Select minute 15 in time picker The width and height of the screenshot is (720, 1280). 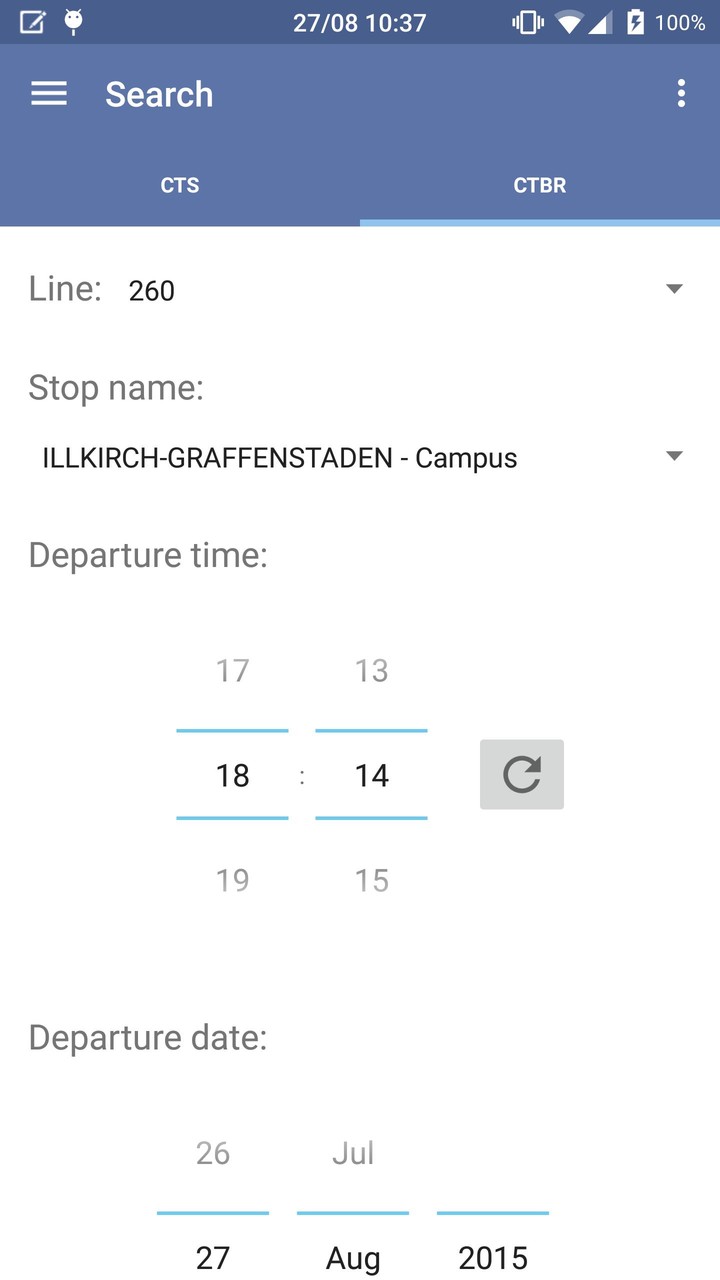371,880
